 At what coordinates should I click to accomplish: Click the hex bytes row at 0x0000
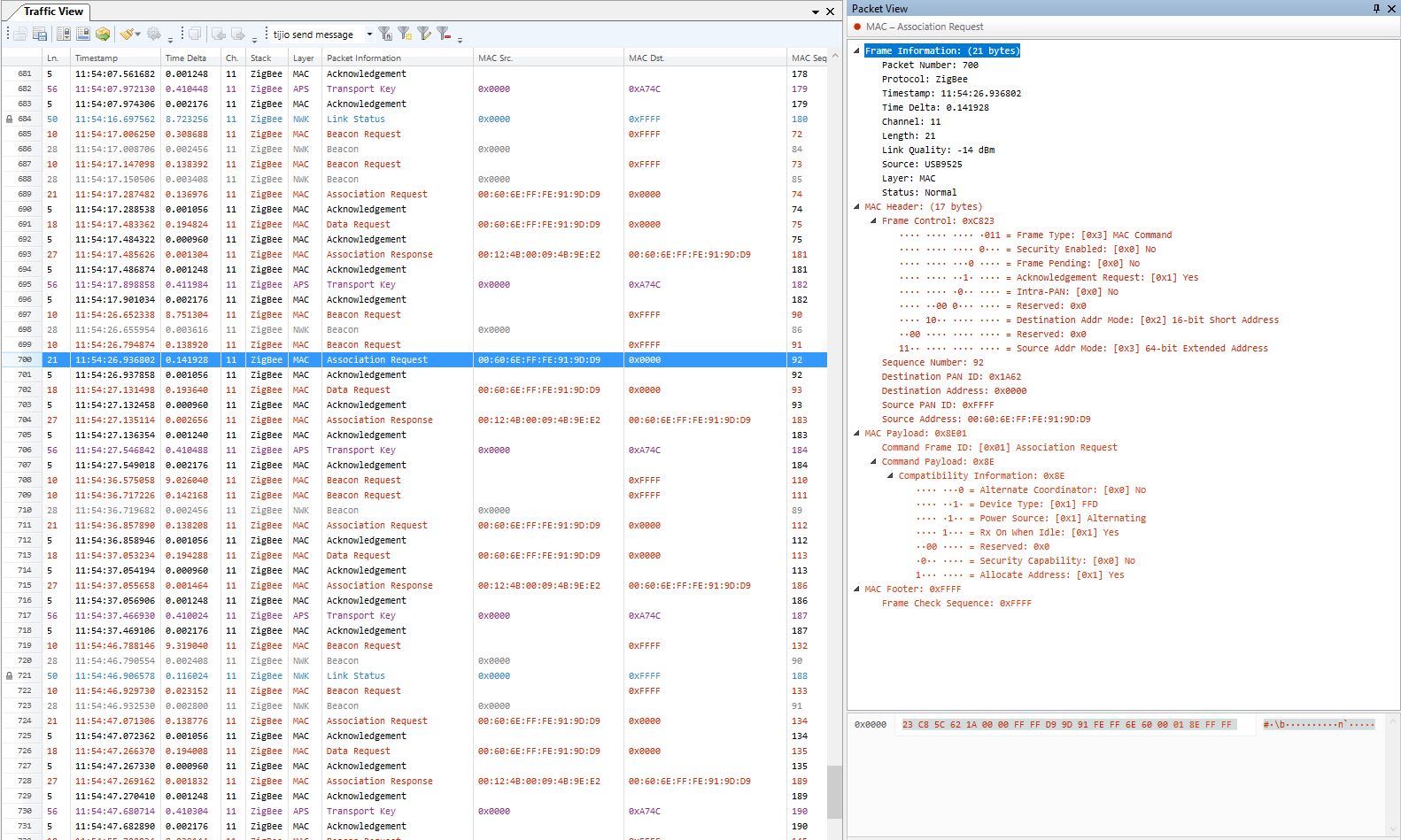1066,724
